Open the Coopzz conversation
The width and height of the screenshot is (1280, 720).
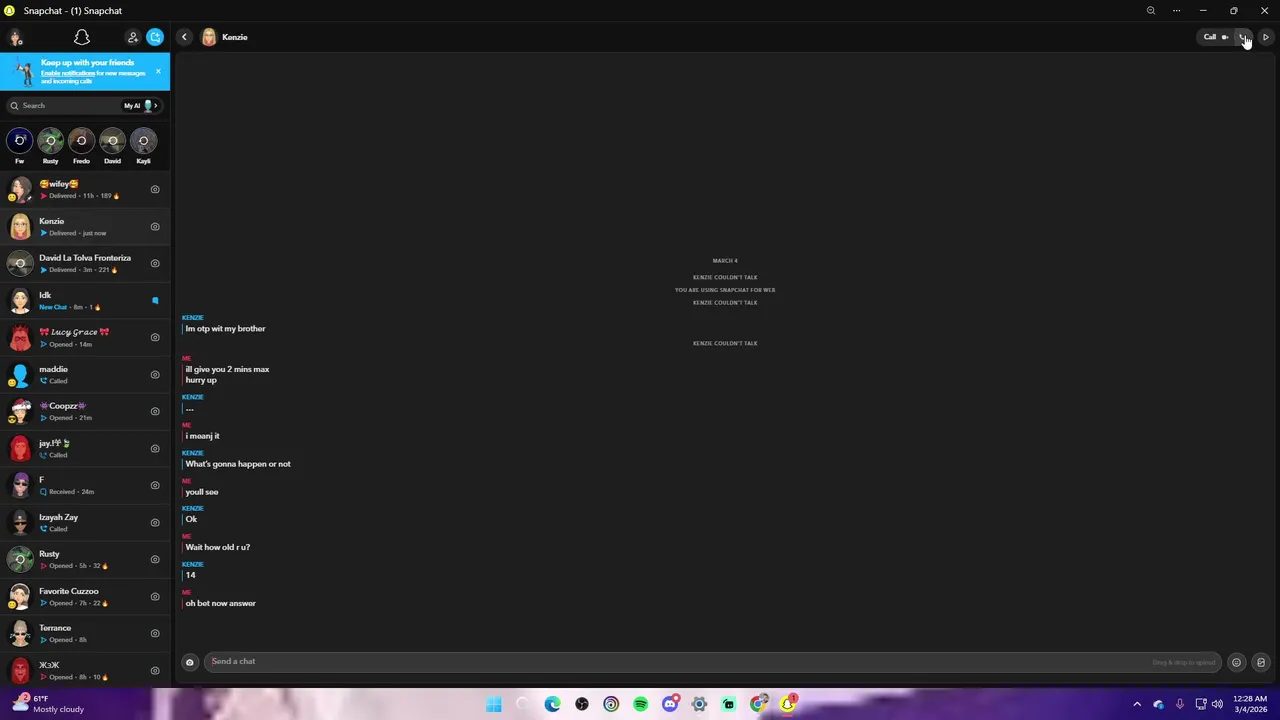click(85, 411)
